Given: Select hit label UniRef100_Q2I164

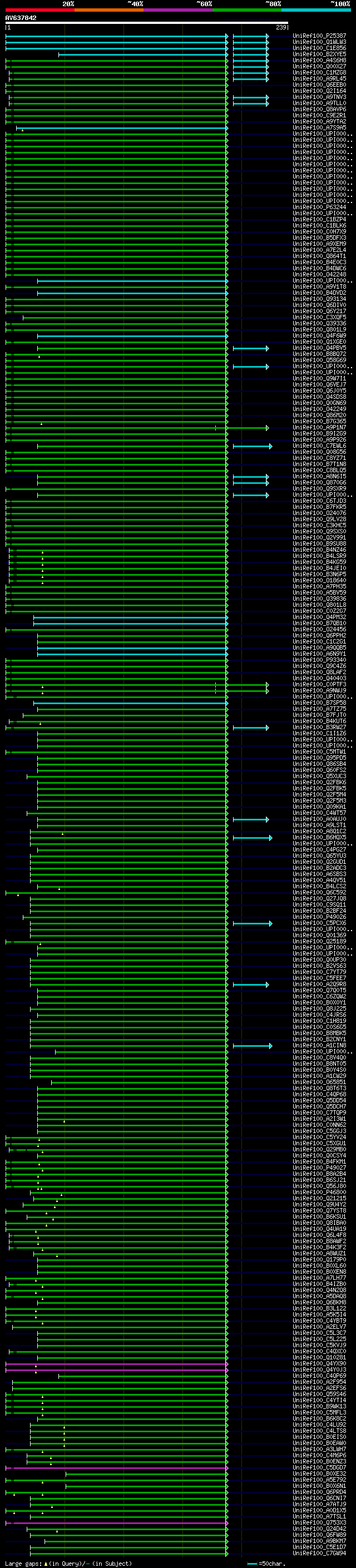Looking at the screenshot, I should coord(319,91).
